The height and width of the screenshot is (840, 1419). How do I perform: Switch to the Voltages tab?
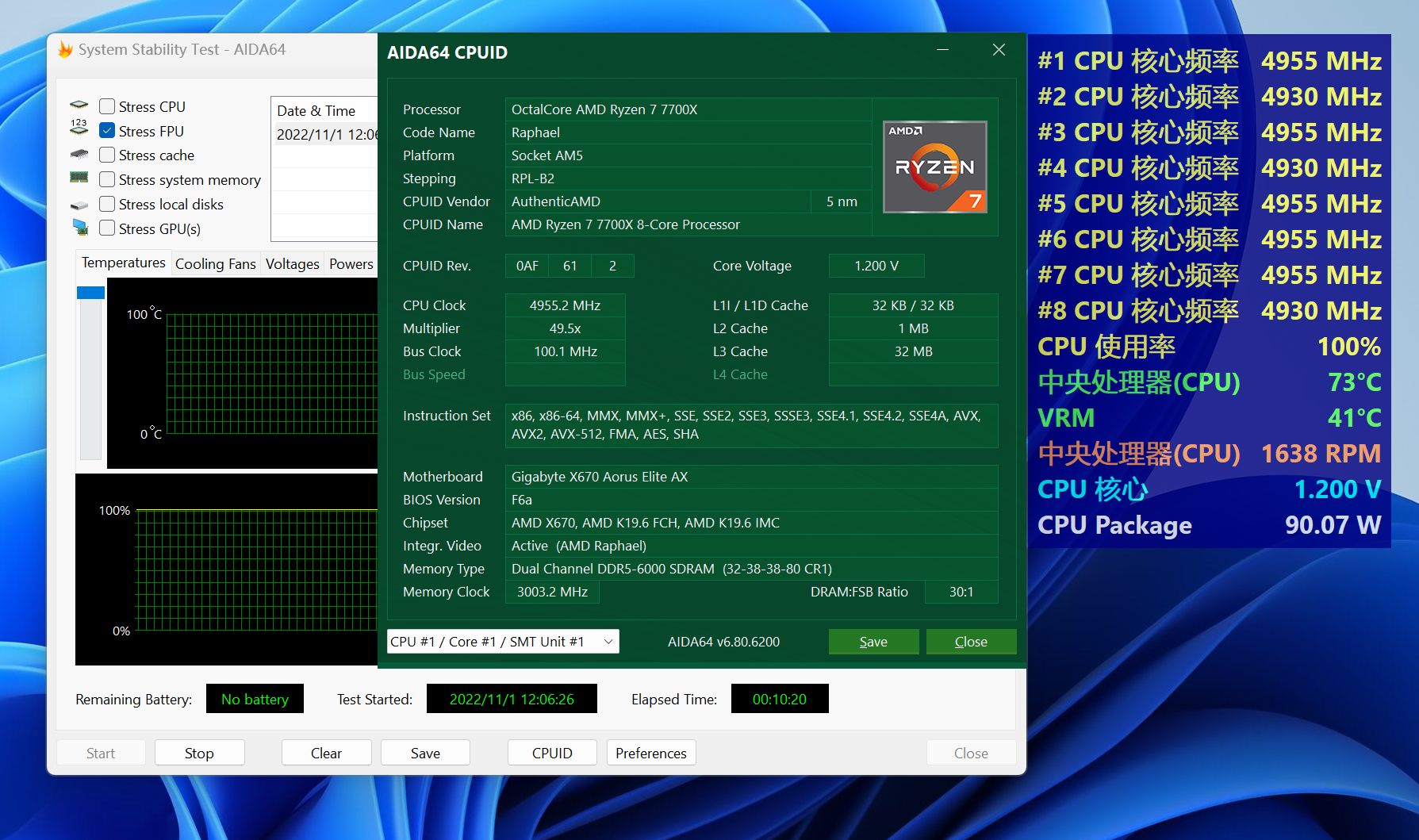click(x=293, y=264)
